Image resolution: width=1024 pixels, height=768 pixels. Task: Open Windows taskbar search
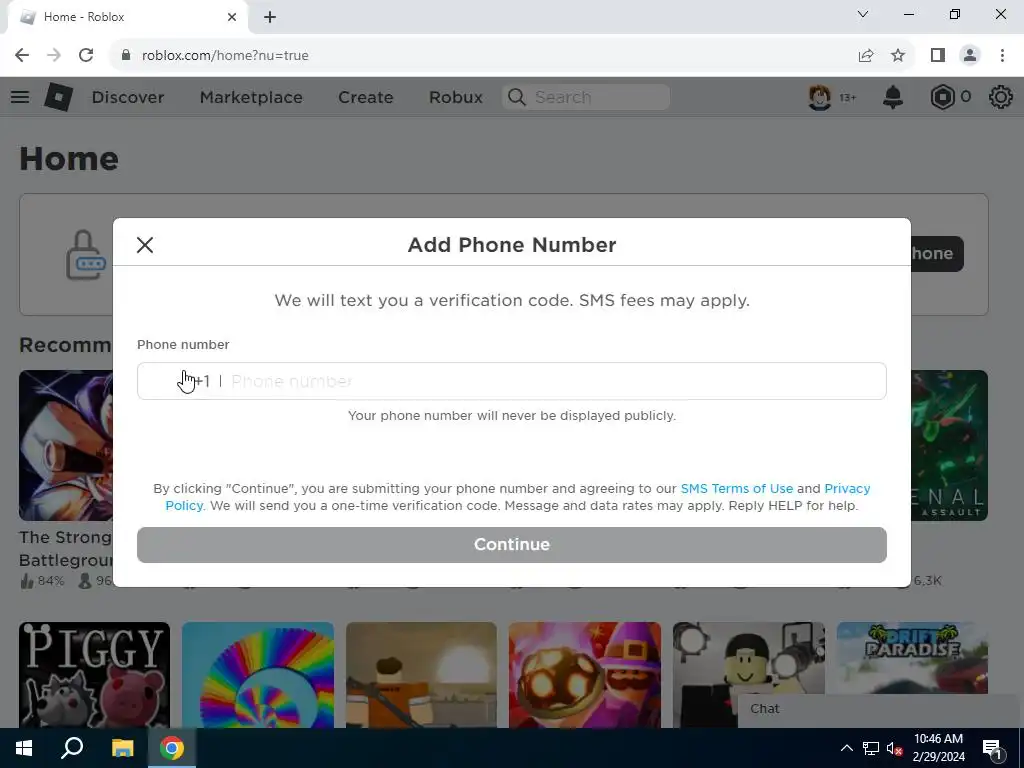72,748
